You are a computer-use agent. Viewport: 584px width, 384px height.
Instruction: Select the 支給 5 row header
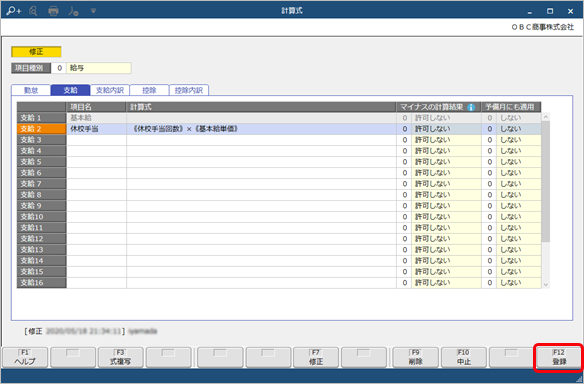click(x=41, y=162)
